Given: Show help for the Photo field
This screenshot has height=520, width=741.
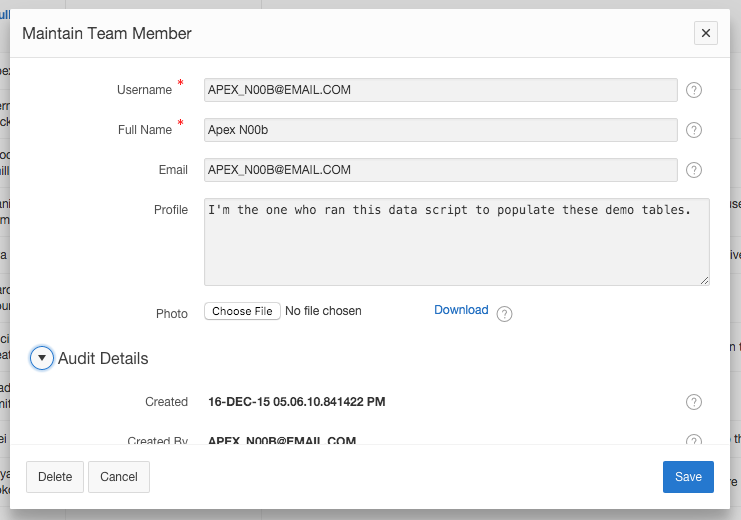Looking at the screenshot, I should [x=505, y=314].
